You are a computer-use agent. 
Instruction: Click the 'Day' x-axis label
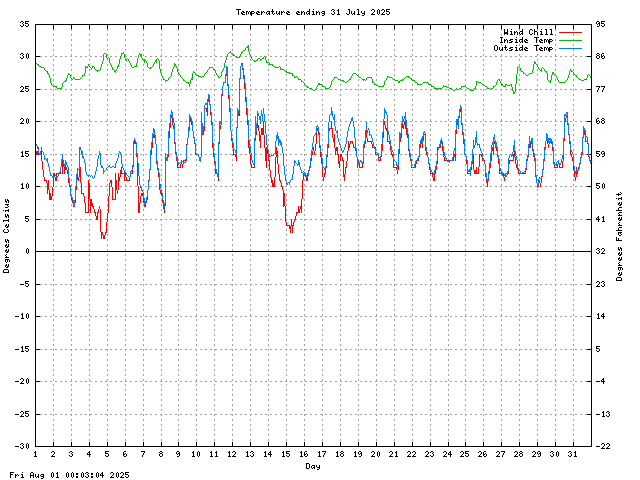(x=313, y=466)
